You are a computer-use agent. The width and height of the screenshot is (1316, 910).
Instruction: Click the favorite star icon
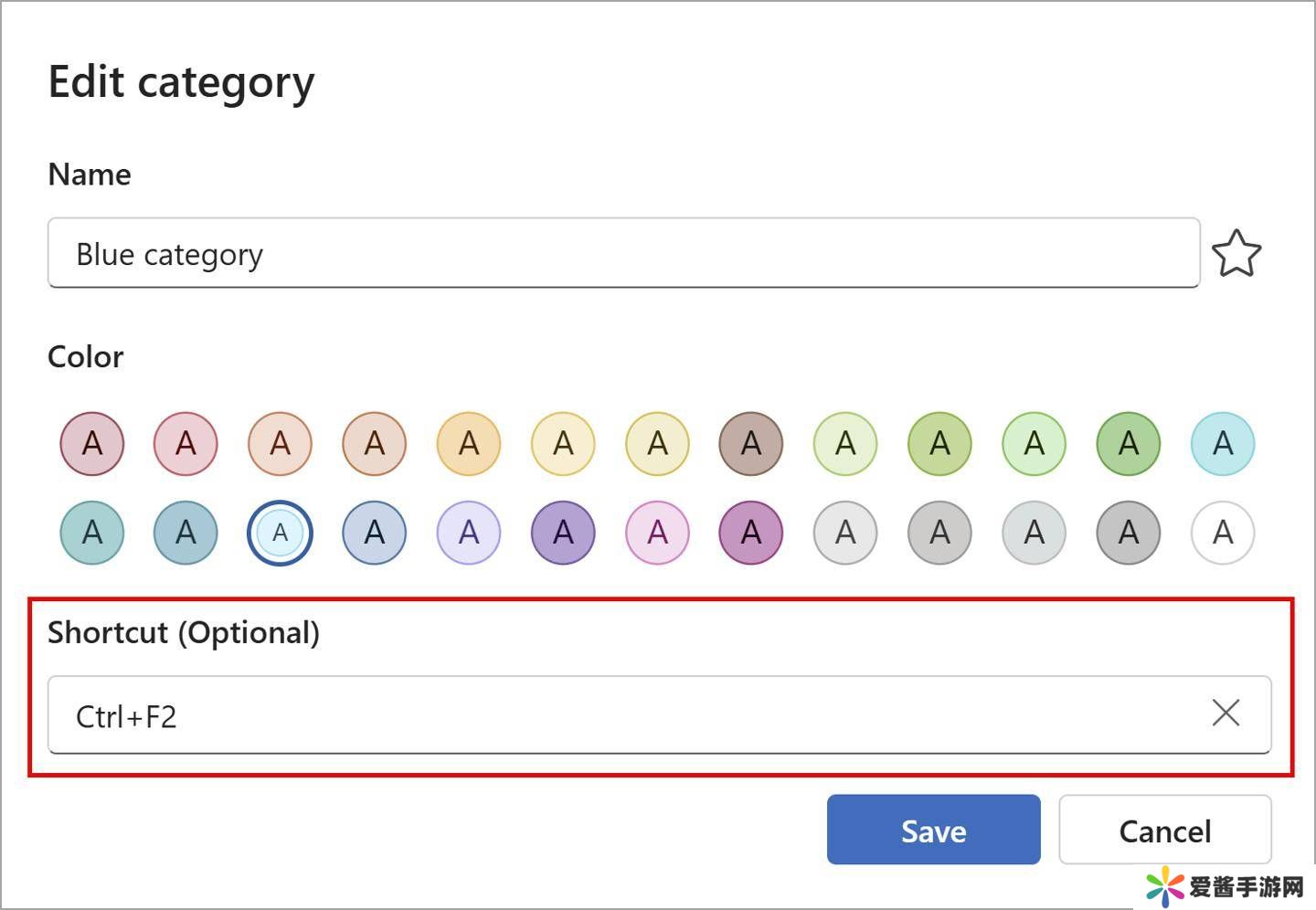click(x=1236, y=253)
